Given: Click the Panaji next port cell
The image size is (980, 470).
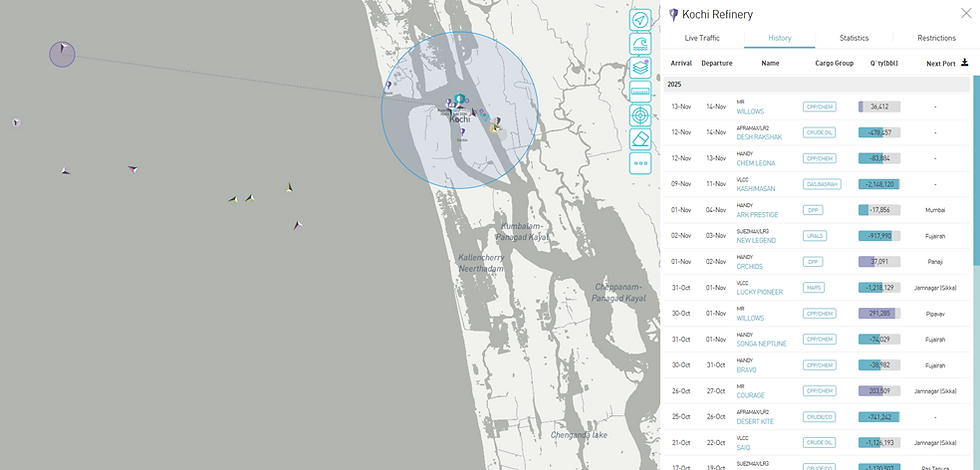Looking at the screenshot, I should 935,262.
